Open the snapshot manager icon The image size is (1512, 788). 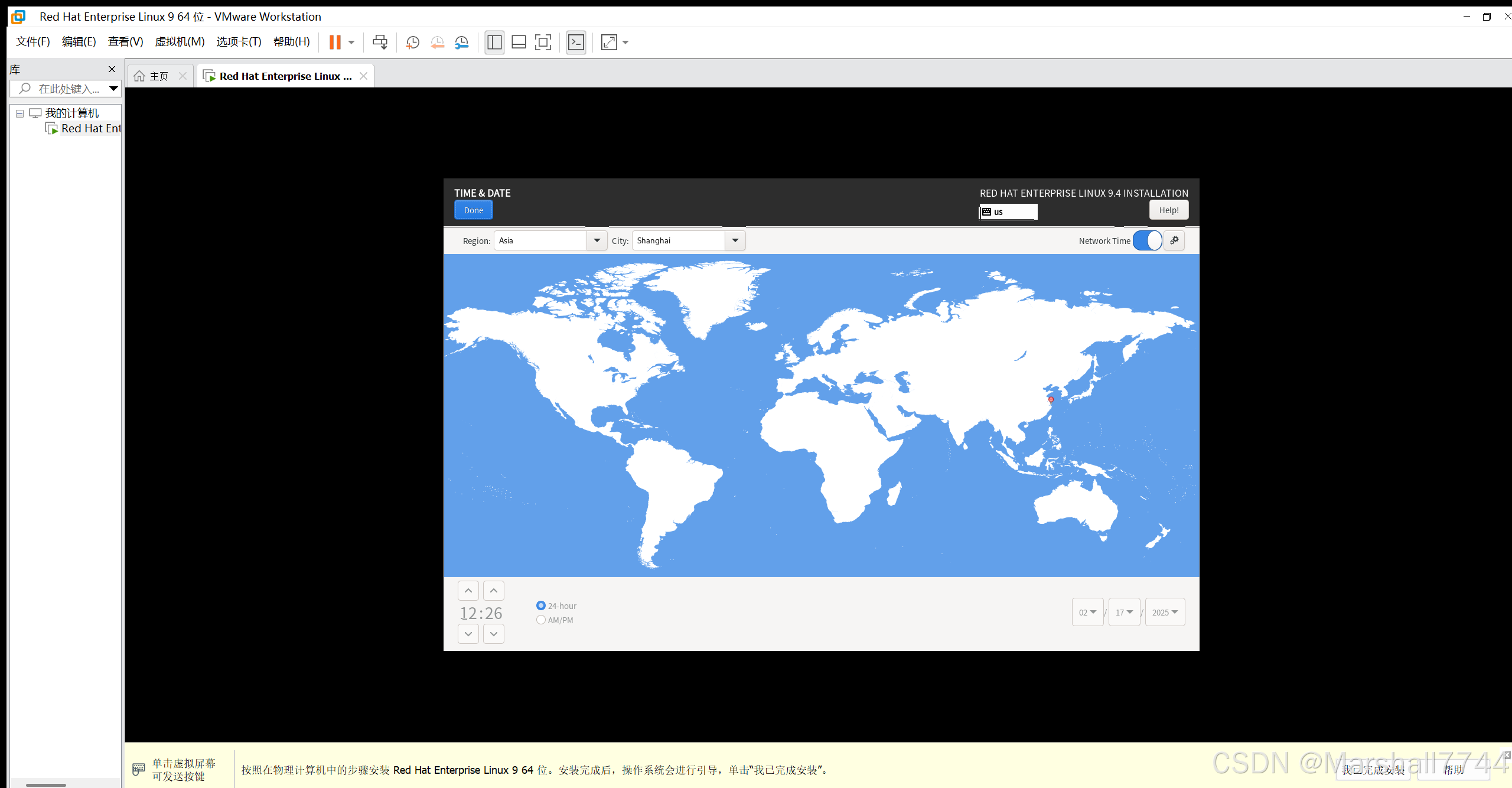[x=461, y=42]
